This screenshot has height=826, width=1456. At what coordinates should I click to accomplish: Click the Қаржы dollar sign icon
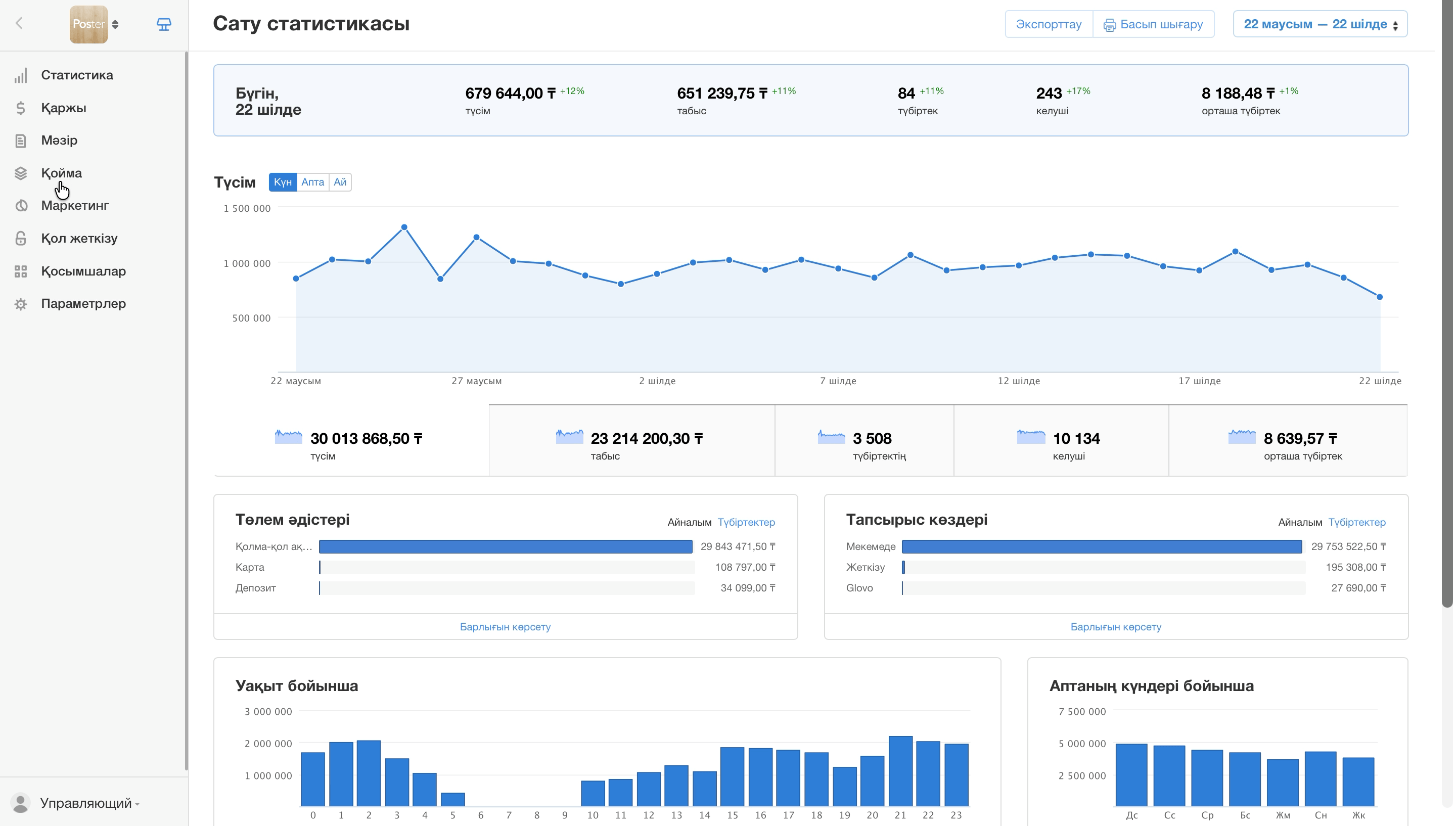(21, 108)
